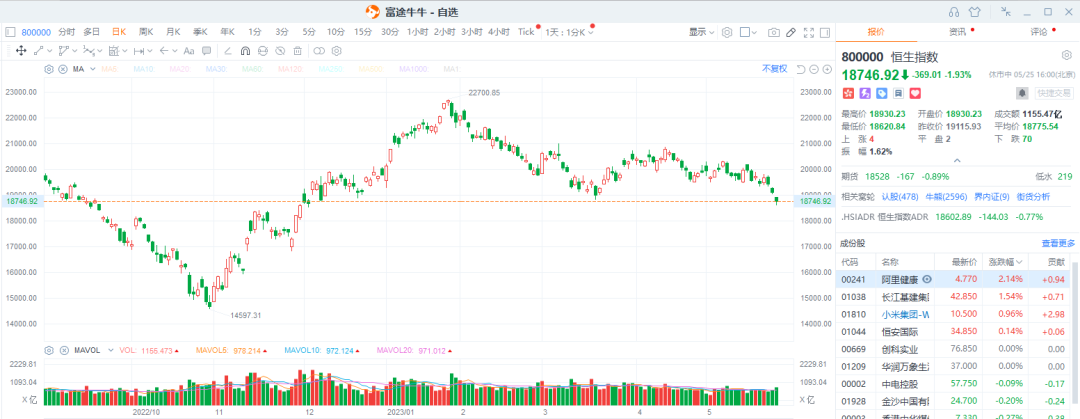Screen dimensions: 1080x419
Task: Open chart settings gear next to 显示
Action: pos(727,32)
